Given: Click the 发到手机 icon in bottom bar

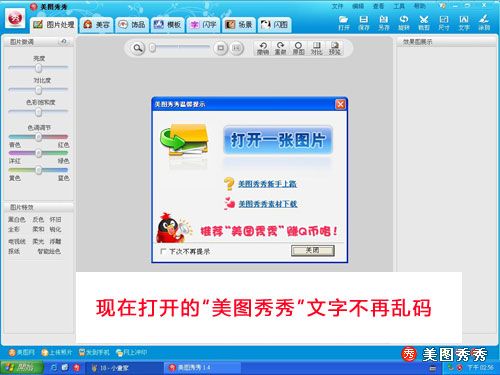Looking at the screenshot, I should [x=82, y=352].
